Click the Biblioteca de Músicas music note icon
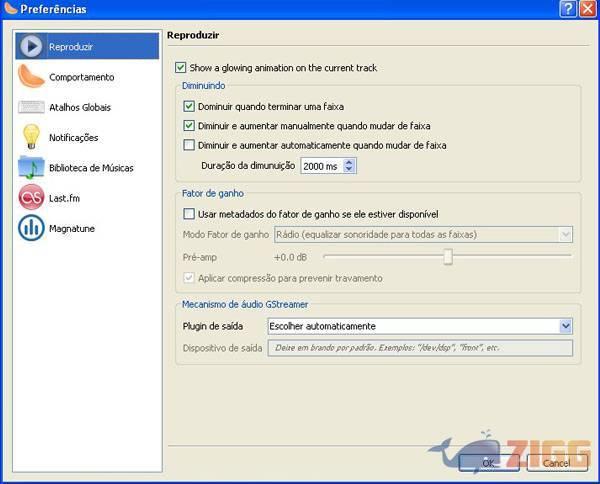600x484 pixels. [31, 168]
